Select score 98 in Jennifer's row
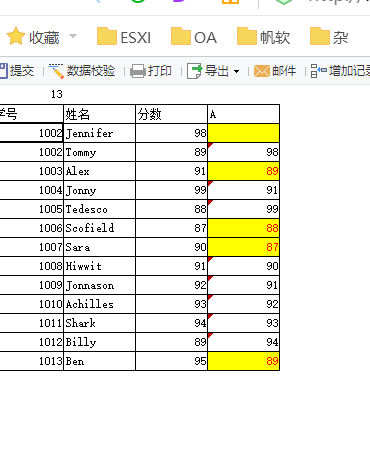The image size is (370, 453). [171, 133]
